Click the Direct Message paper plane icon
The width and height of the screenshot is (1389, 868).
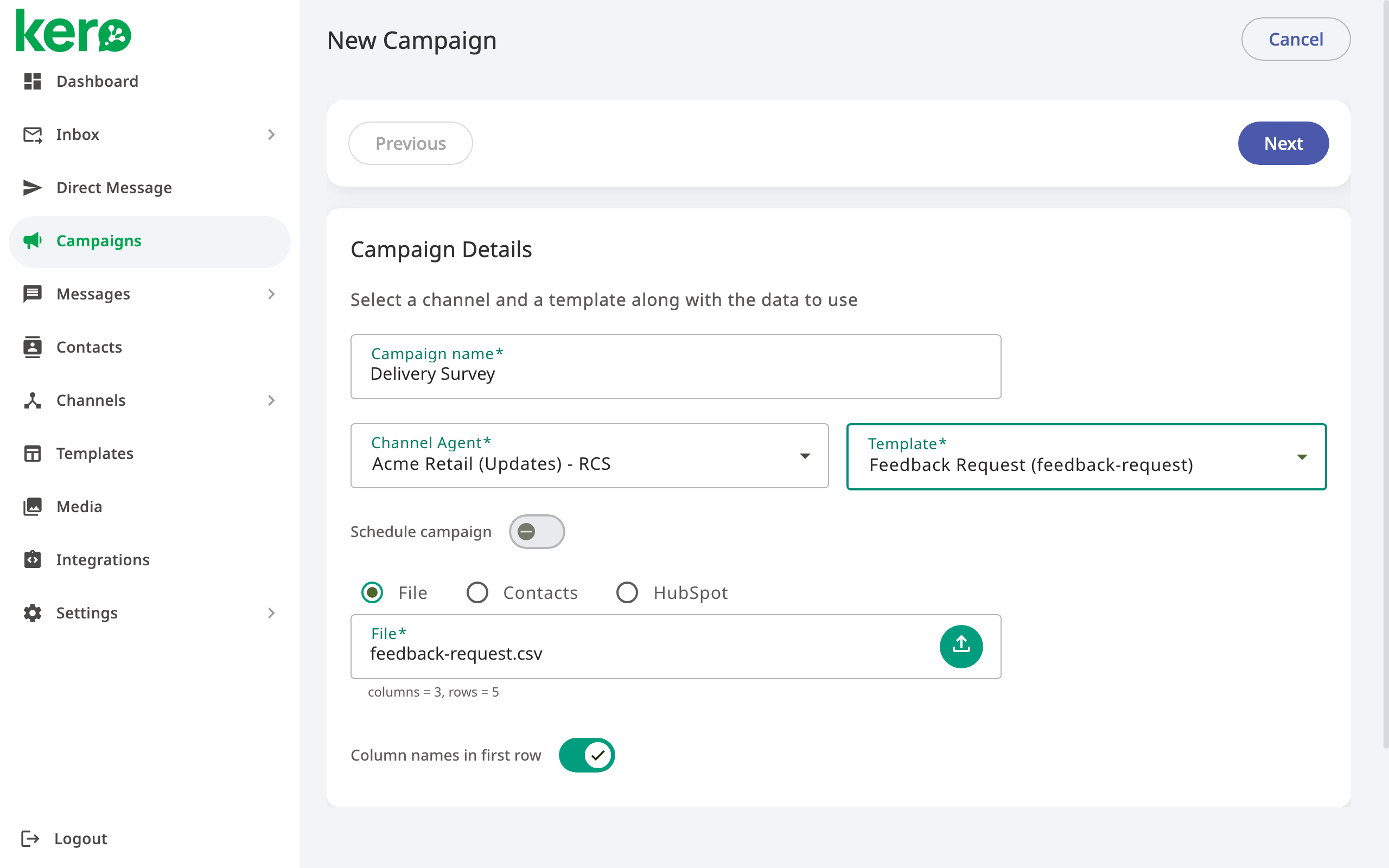click(x=32, y=188)
